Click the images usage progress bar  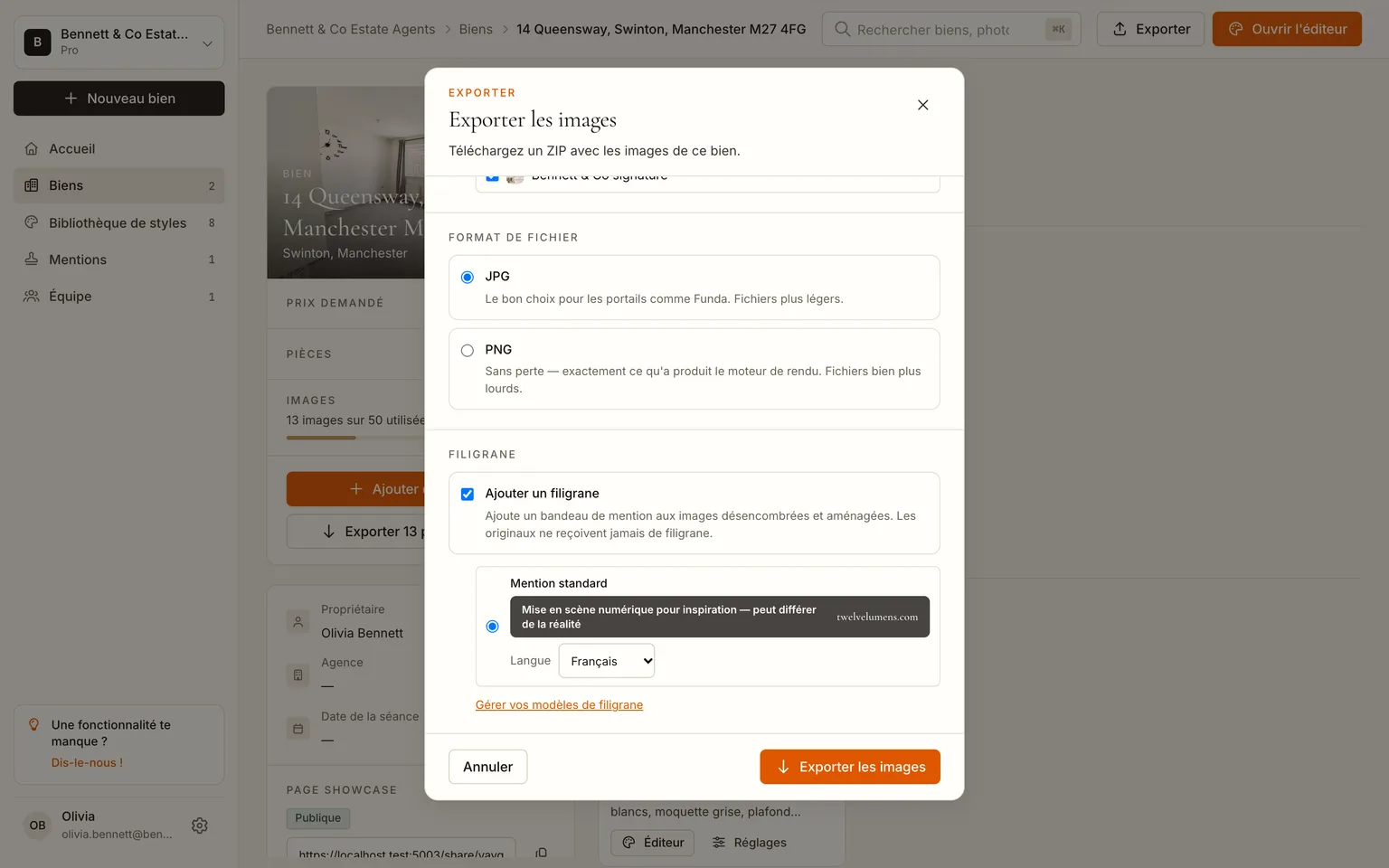(x=355, y=438)
